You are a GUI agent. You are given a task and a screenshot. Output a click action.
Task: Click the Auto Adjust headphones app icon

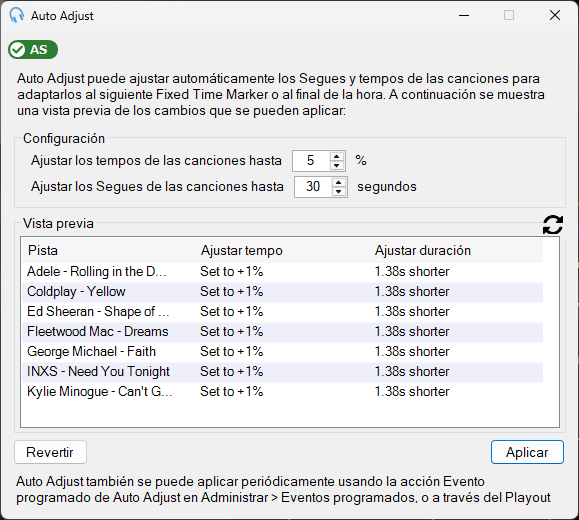pyautogui.click(x=17, y=16)
